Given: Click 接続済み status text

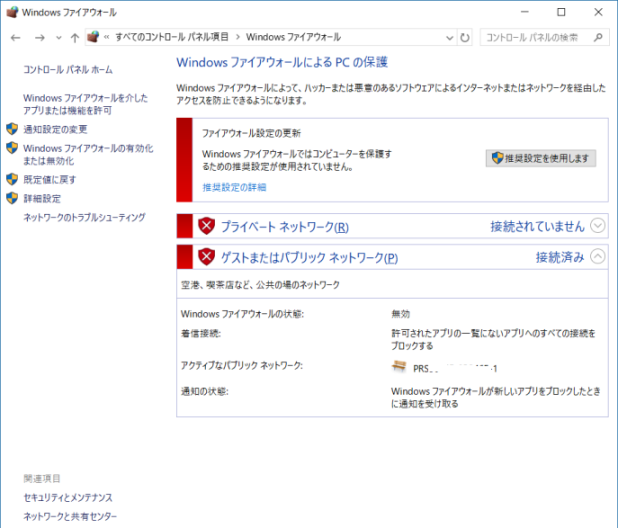Looking at the screenshot, I should (x=560, y=257).
